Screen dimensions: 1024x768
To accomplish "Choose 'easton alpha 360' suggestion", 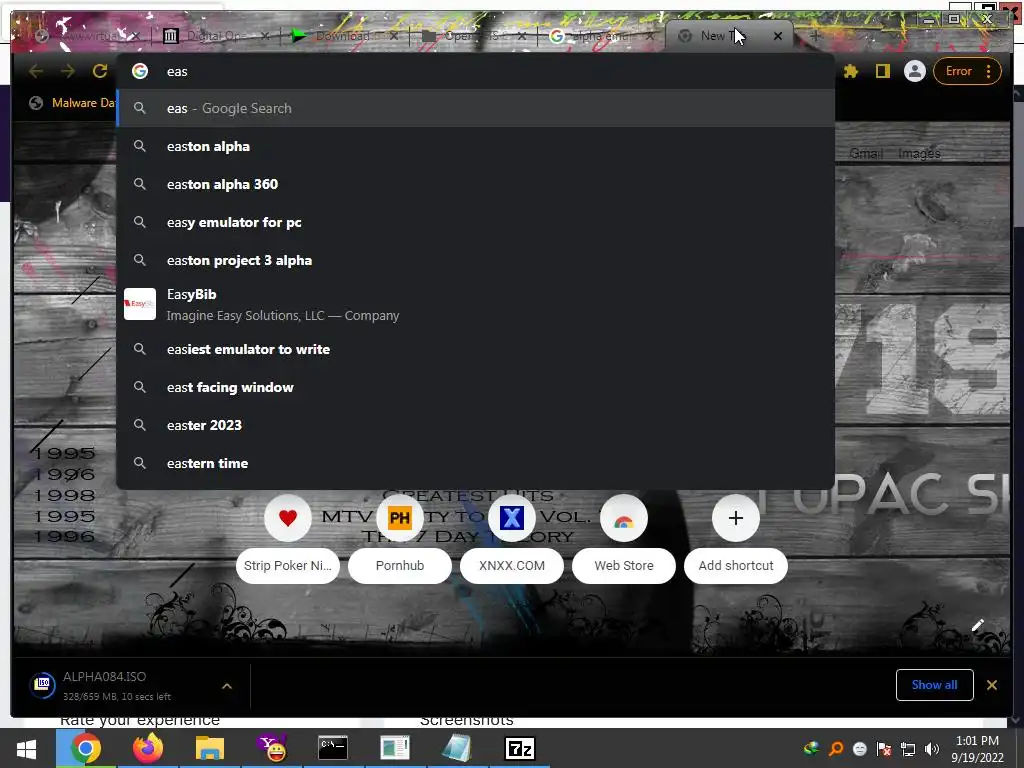I will (x=475, y=184).
